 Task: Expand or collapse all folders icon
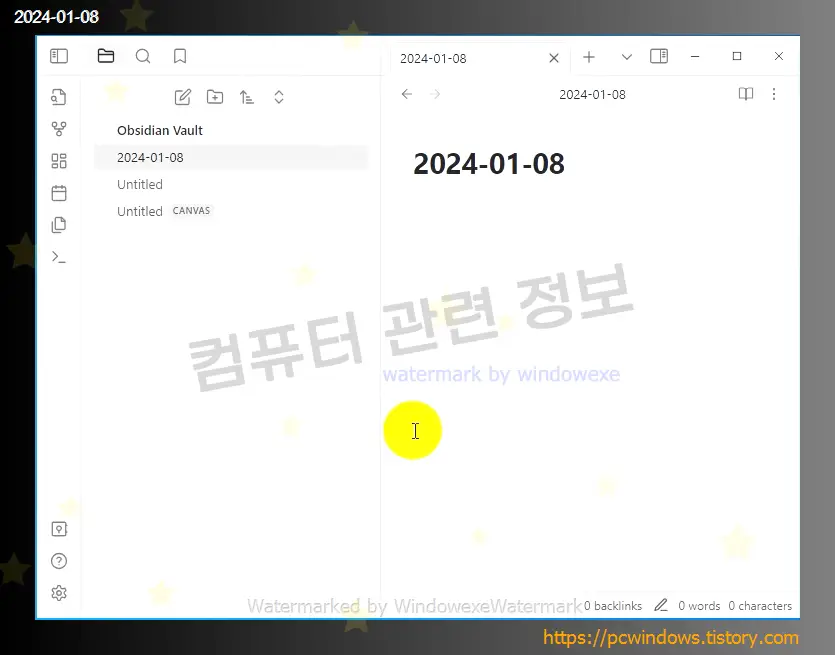click(x=279, y=97)
